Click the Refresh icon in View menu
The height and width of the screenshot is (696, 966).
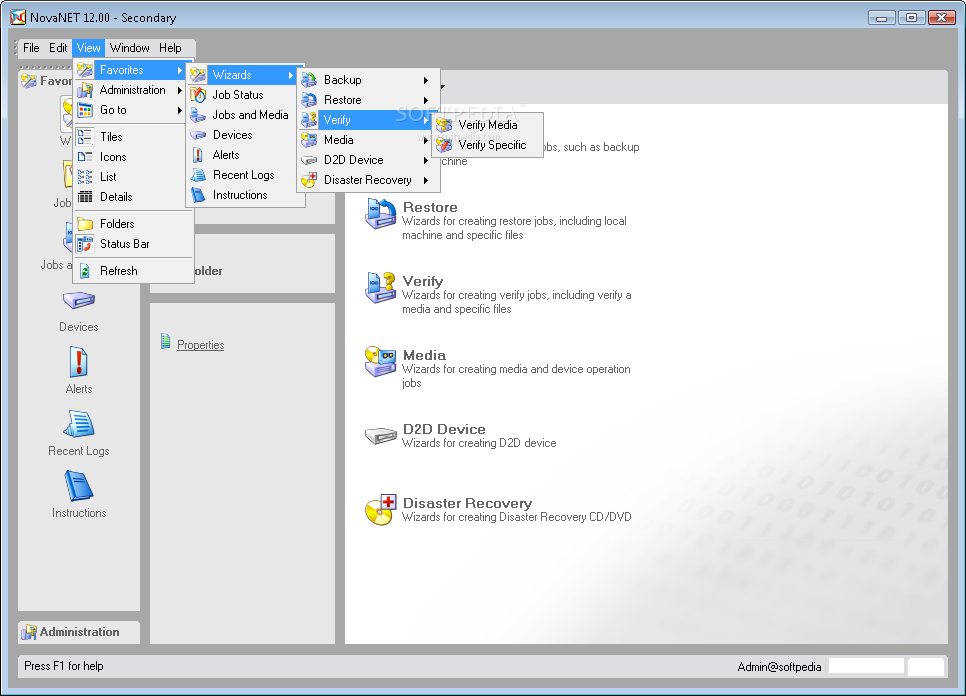click(85, 271)
